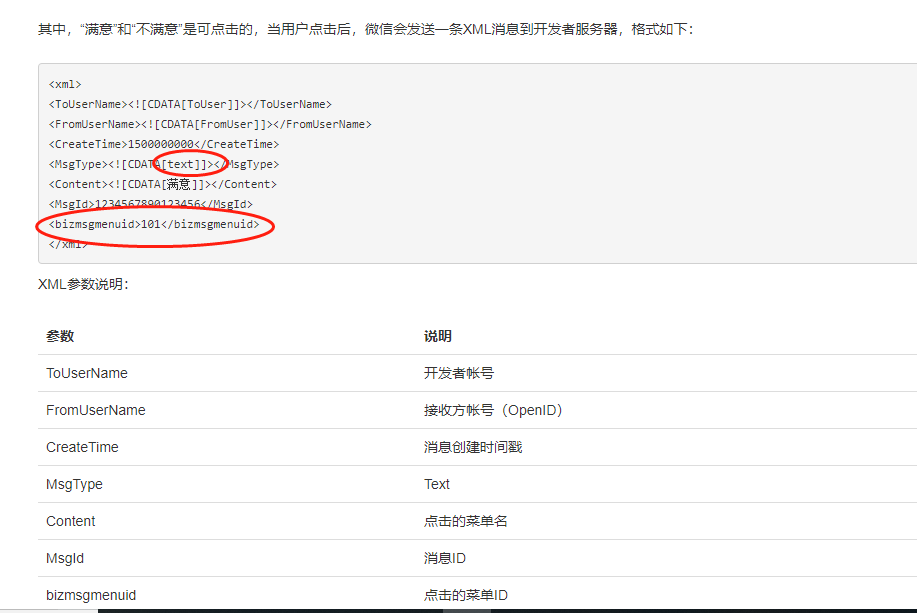Click the 点击的菜单名 description cell
Viewport: 917px width, 613px height.
pos(466,521)
